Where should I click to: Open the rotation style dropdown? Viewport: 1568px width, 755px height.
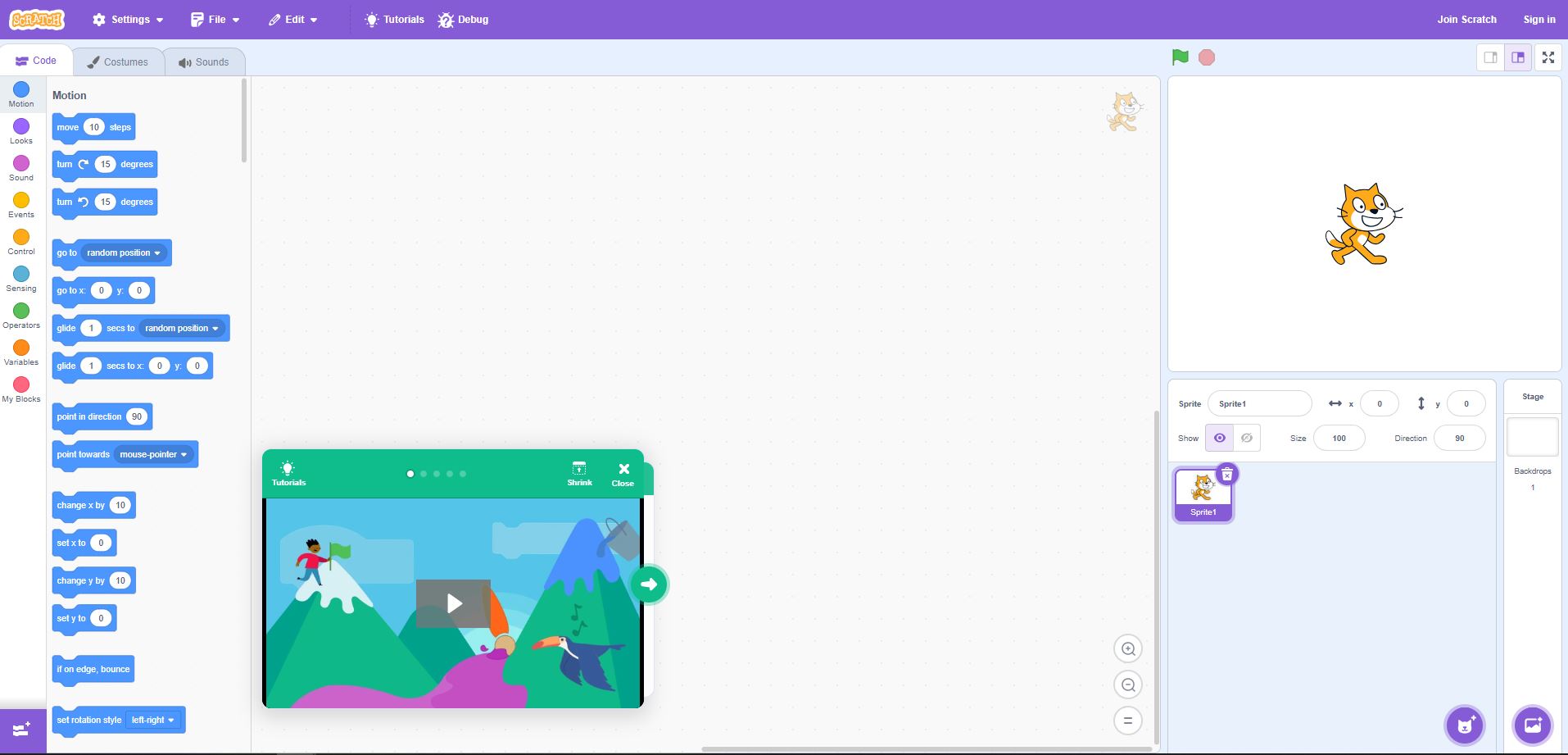(172, 720)
